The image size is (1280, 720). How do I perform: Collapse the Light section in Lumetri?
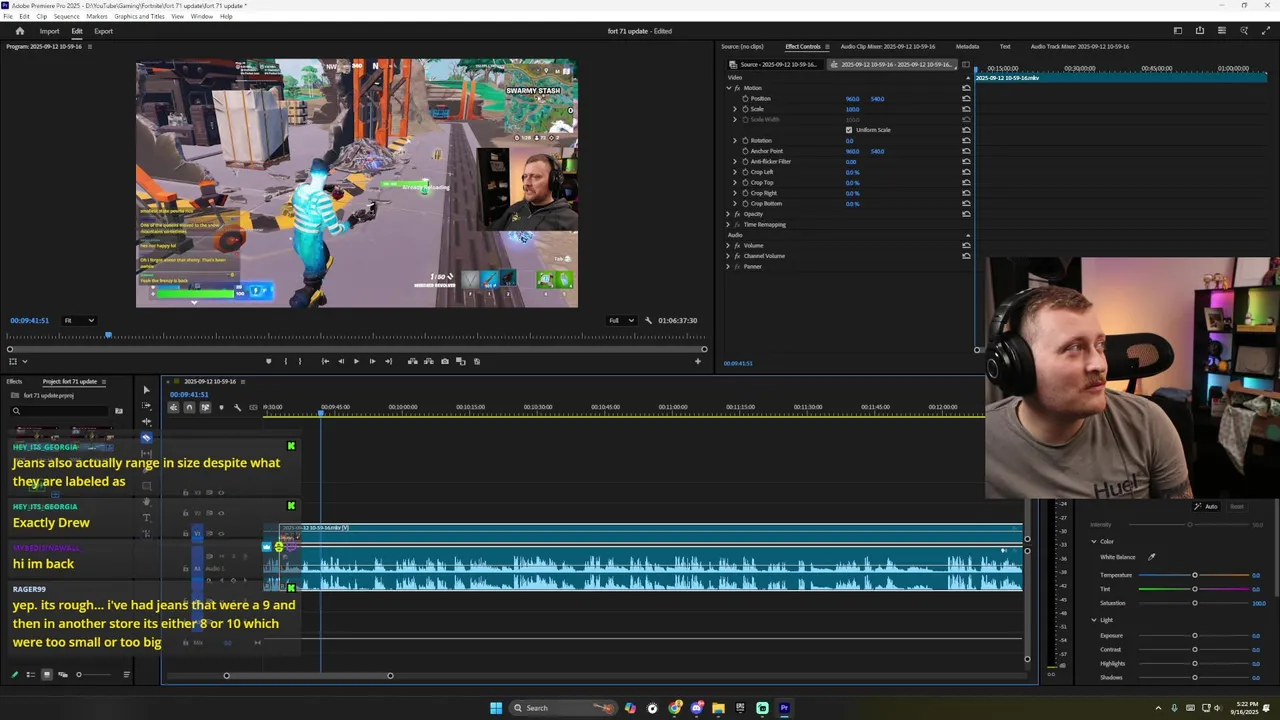(1094, 620)
